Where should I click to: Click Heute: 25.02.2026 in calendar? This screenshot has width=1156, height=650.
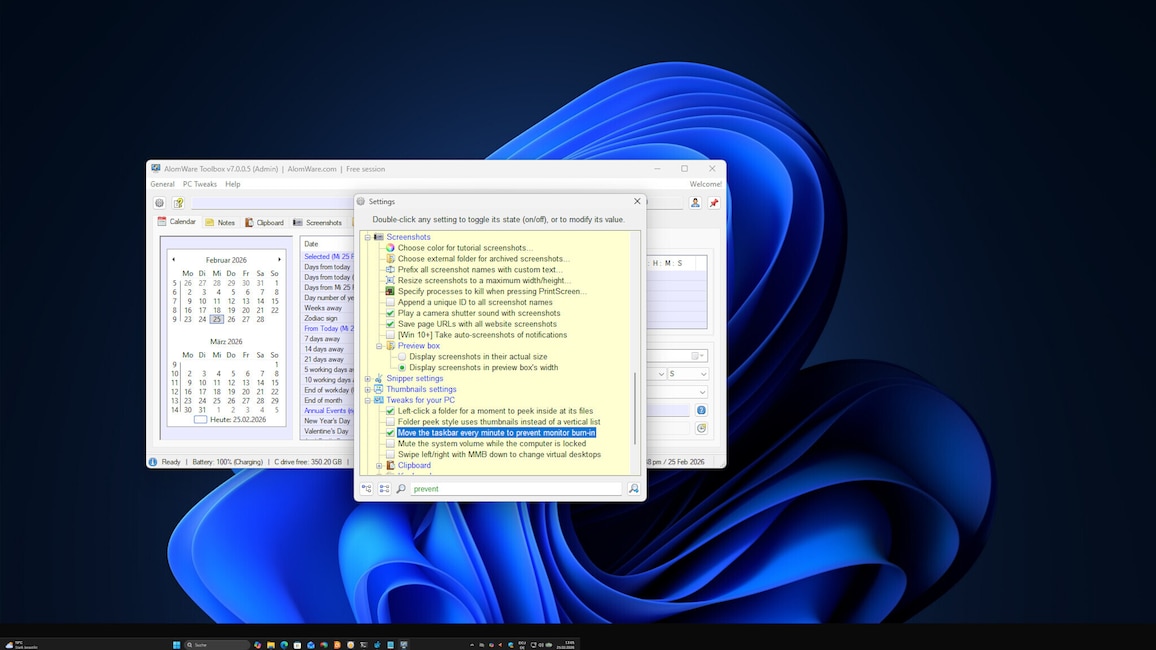230,419
